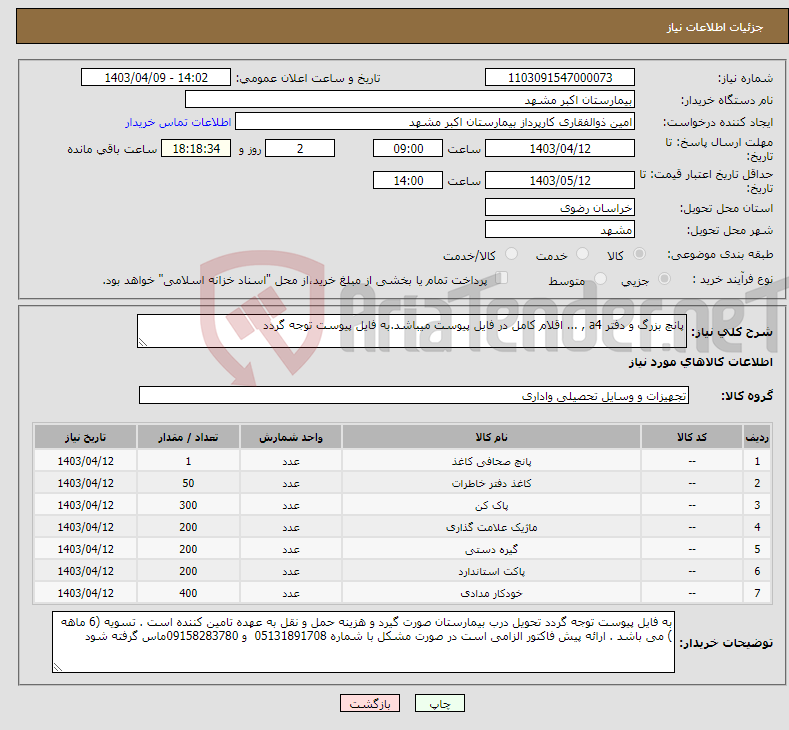Click the اطلاعات کالاهای مورد نیاز section title
The width and height of the screenshot is (789, 730).
700,362
